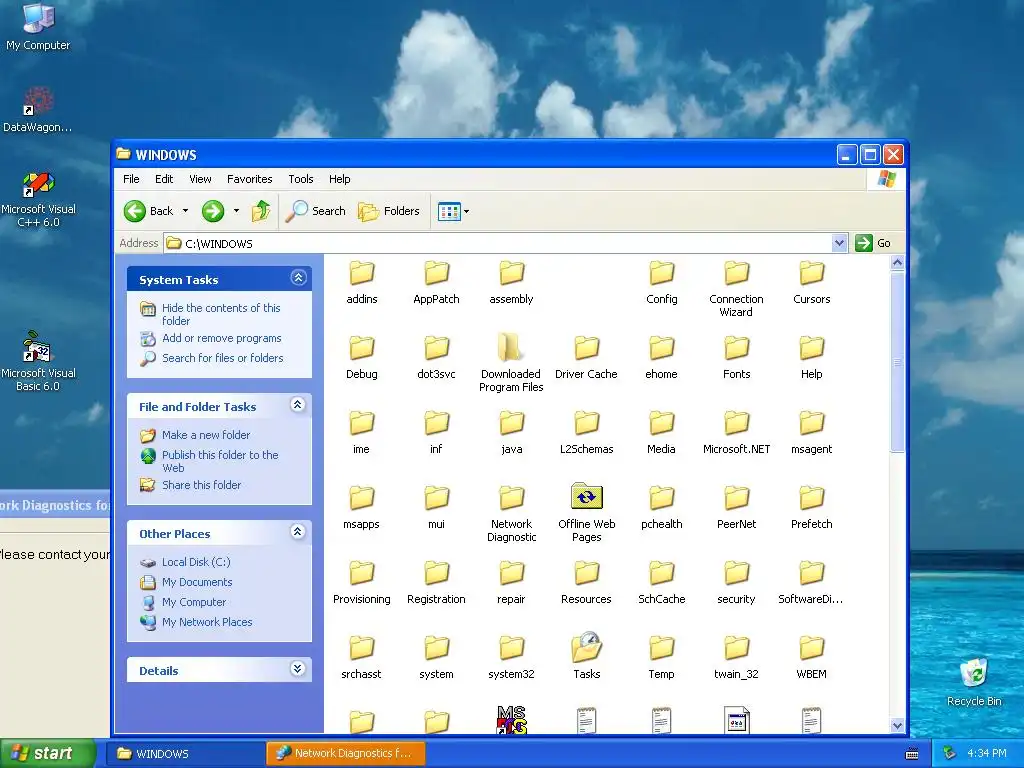Select the addins folder icon

tap(362, 273)
